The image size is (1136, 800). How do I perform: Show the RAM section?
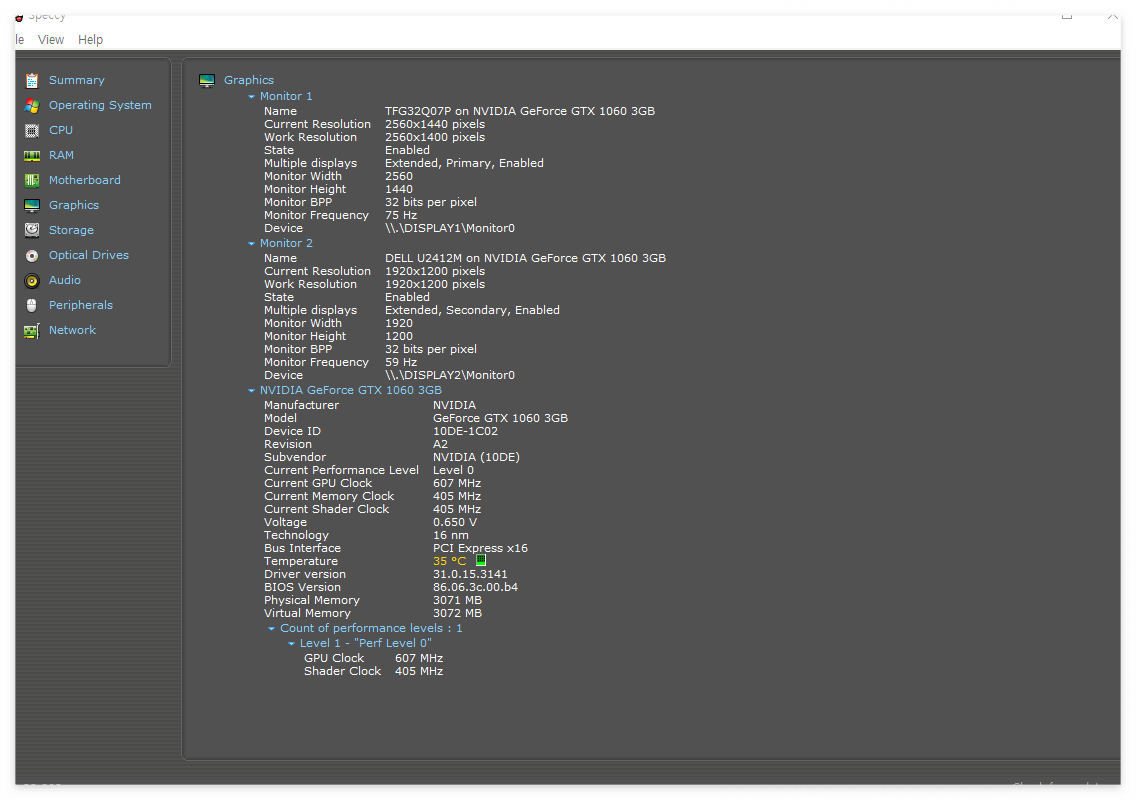62,155
